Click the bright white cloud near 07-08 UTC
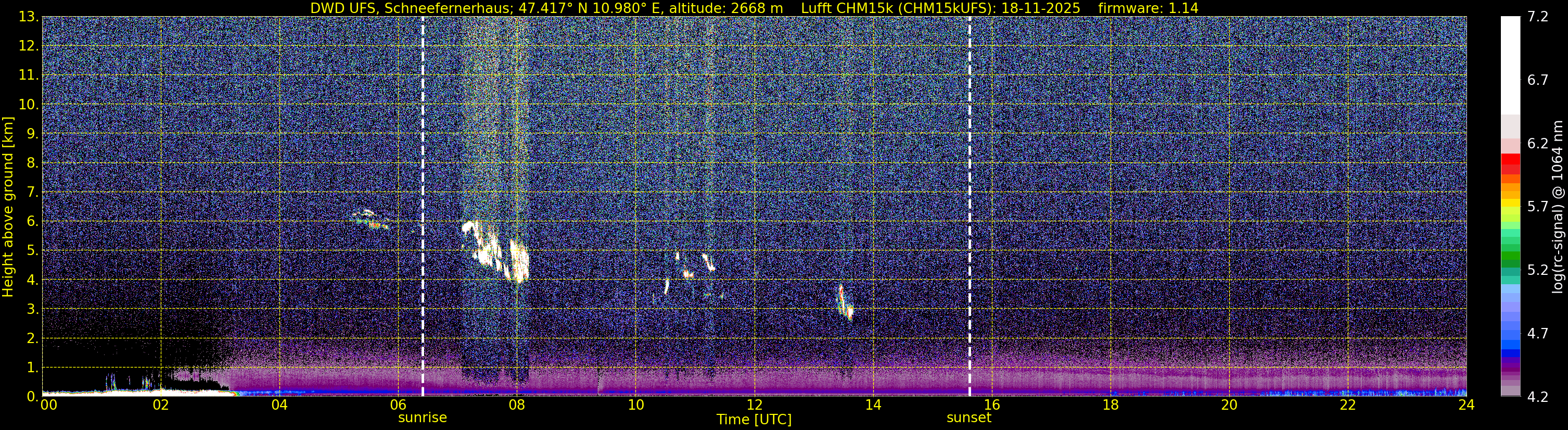This screenshot has width=1568, height=430. 495,251
